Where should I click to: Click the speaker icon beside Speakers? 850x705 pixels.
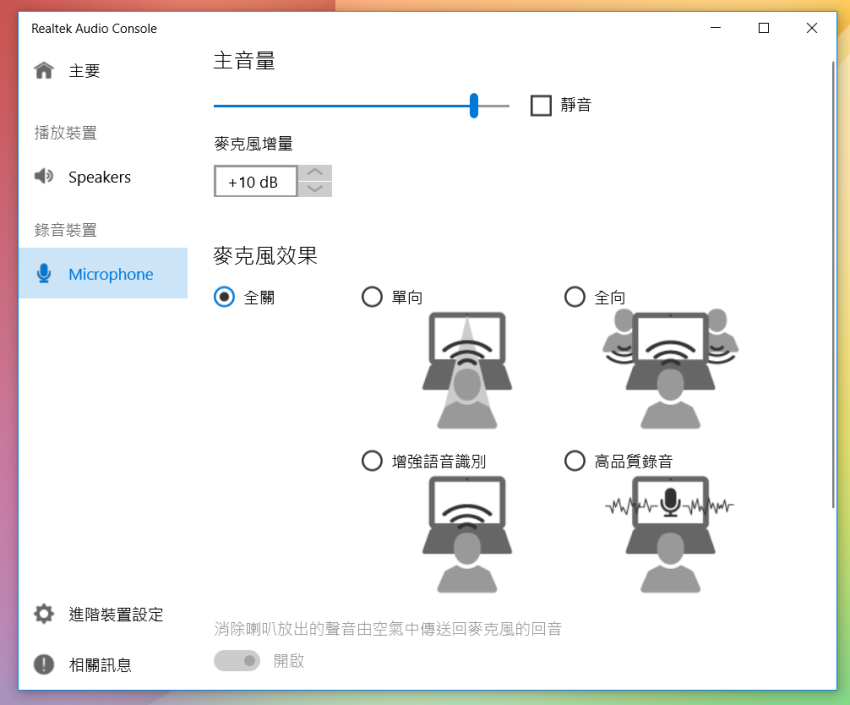tap(44, 176)
